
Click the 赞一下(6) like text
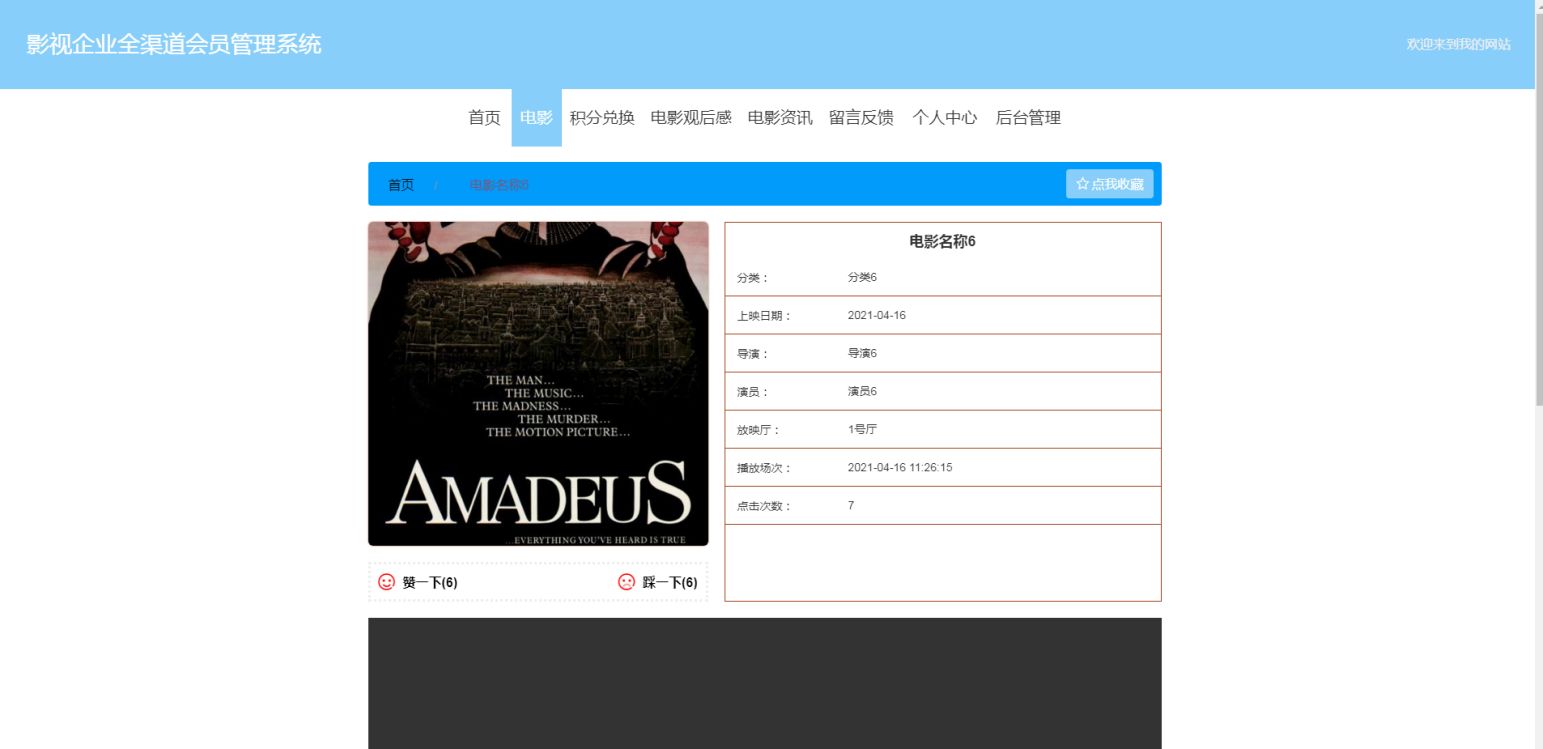tap(430, 583)
